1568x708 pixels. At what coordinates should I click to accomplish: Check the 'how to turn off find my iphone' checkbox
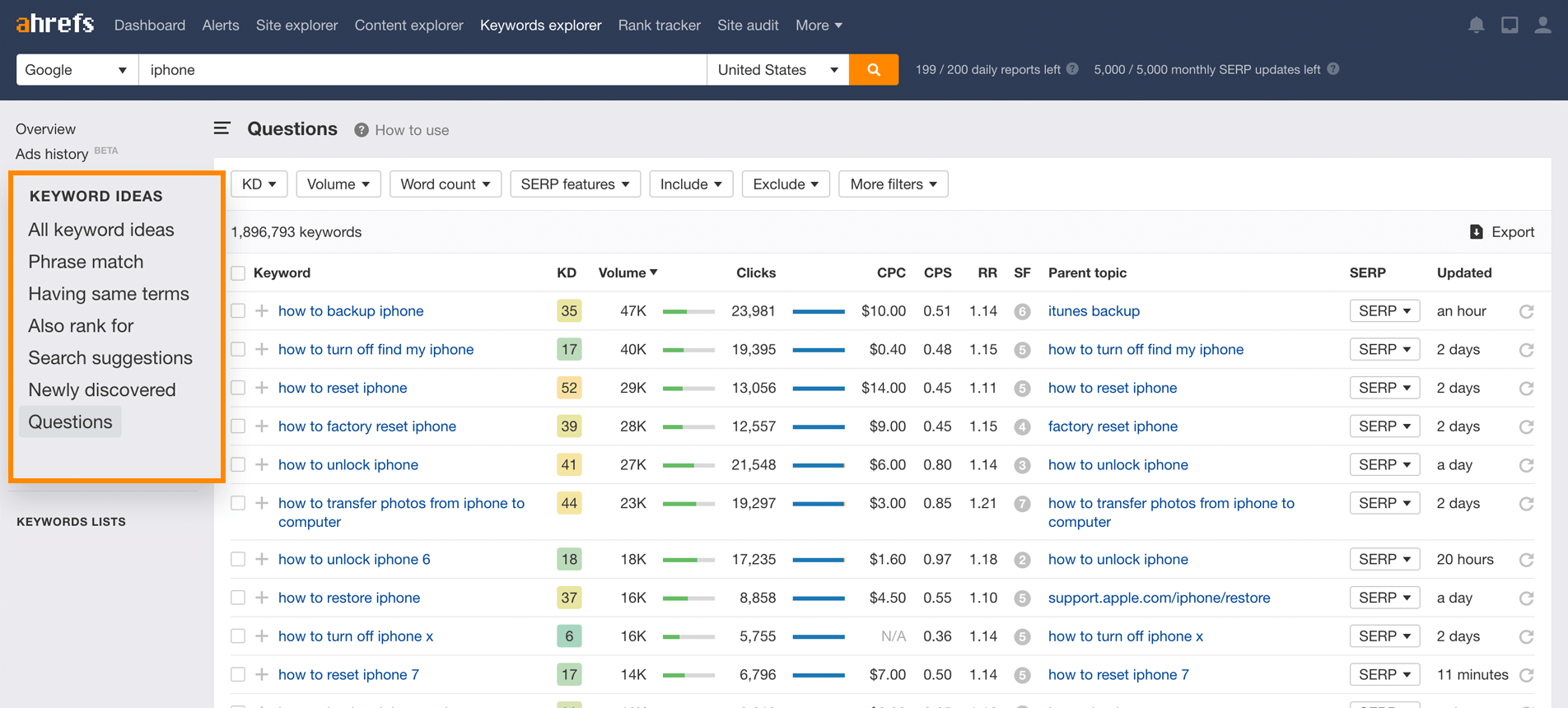click(238, 349)
